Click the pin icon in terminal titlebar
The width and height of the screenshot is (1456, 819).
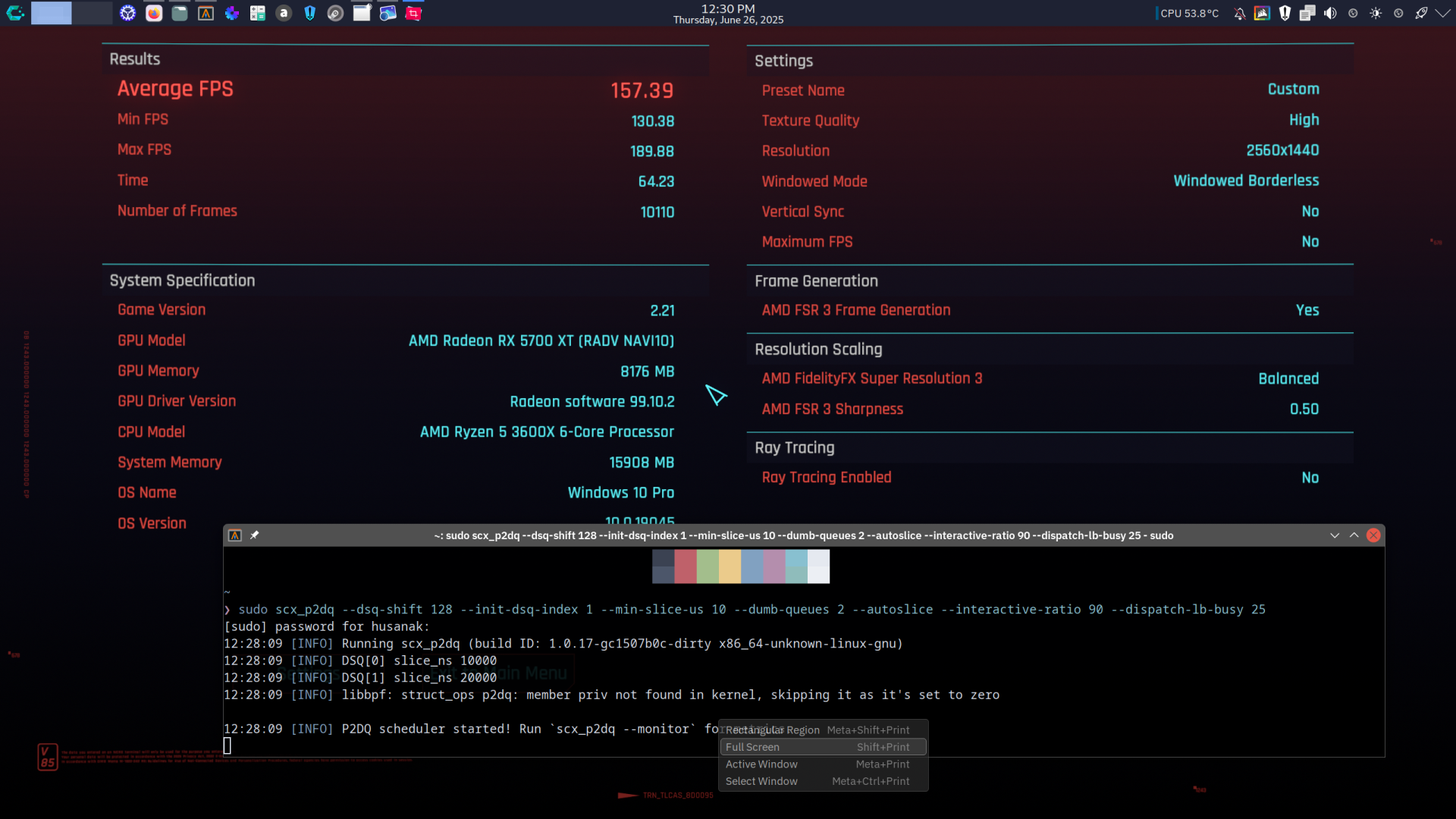pyautogui.click(x=255, y=535)
